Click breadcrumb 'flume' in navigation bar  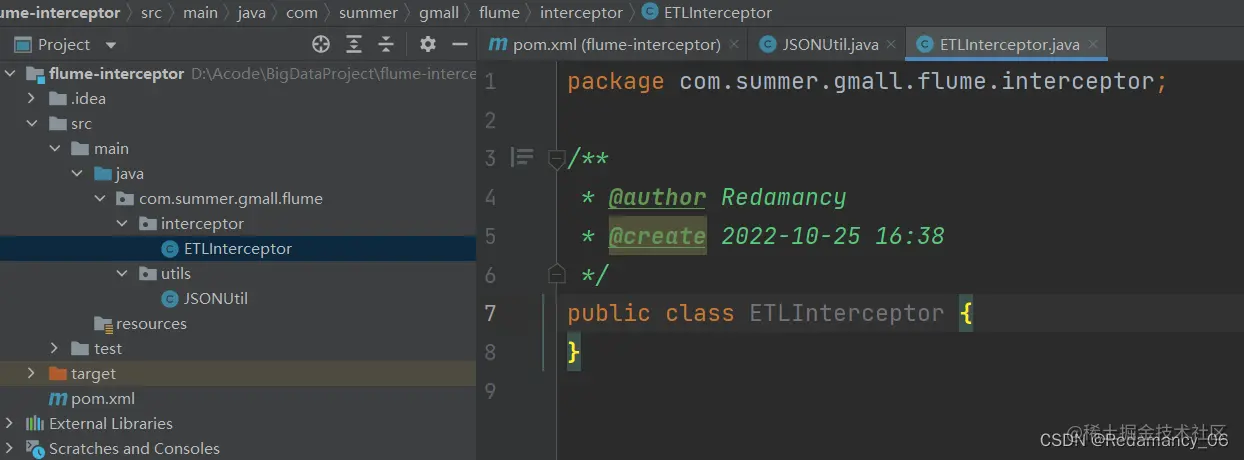(500, 13)
